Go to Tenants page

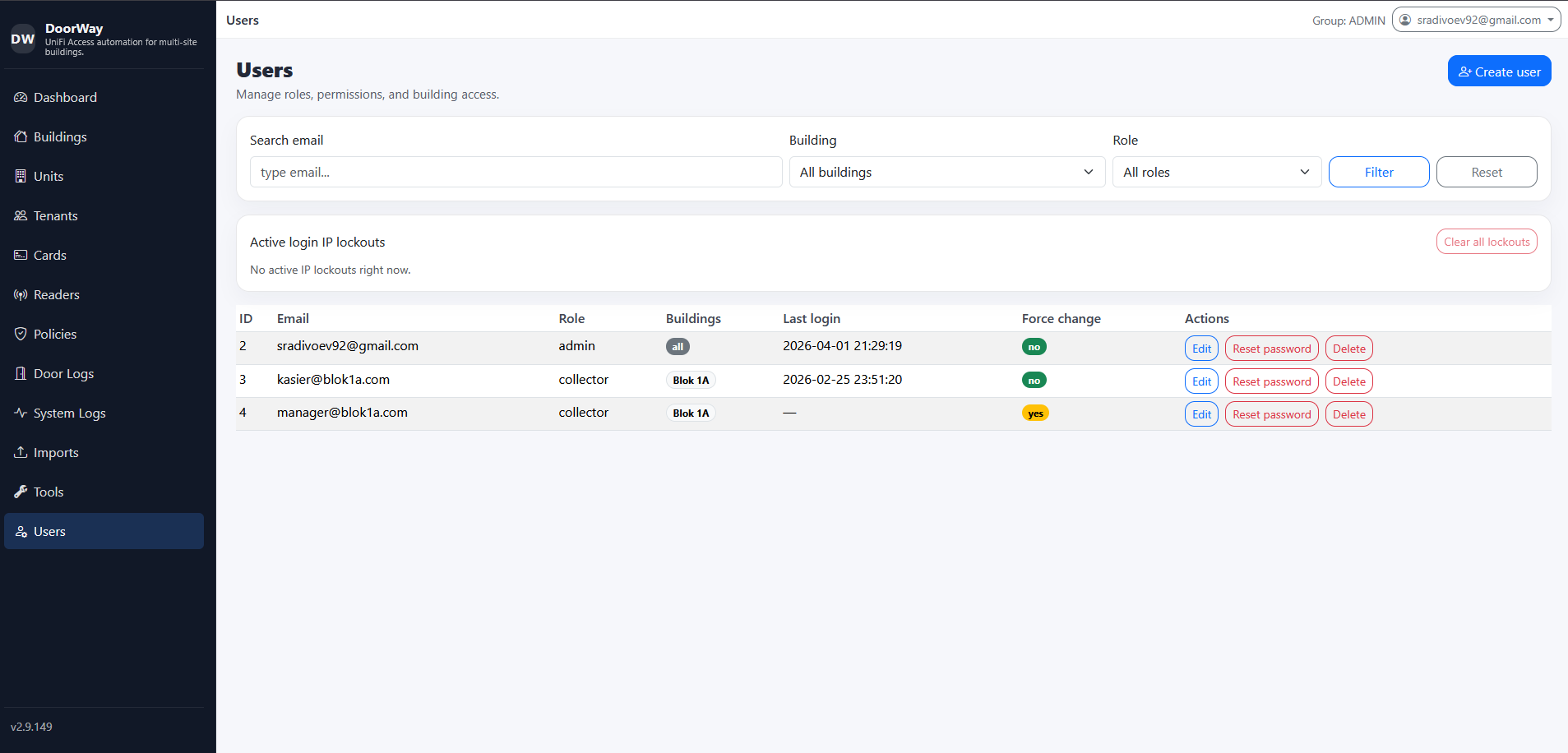tap(55, 215)
